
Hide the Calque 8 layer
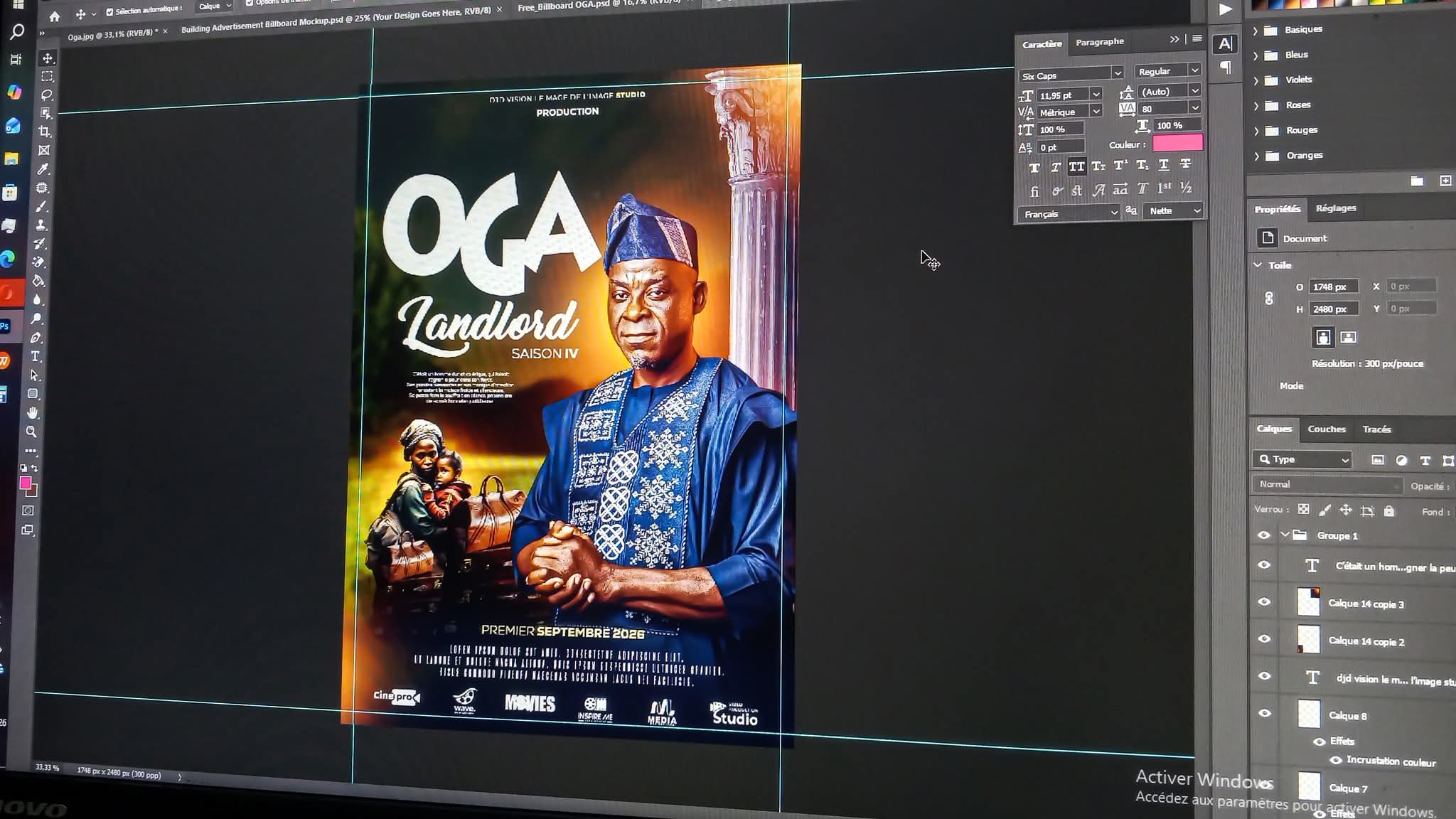1265,713
